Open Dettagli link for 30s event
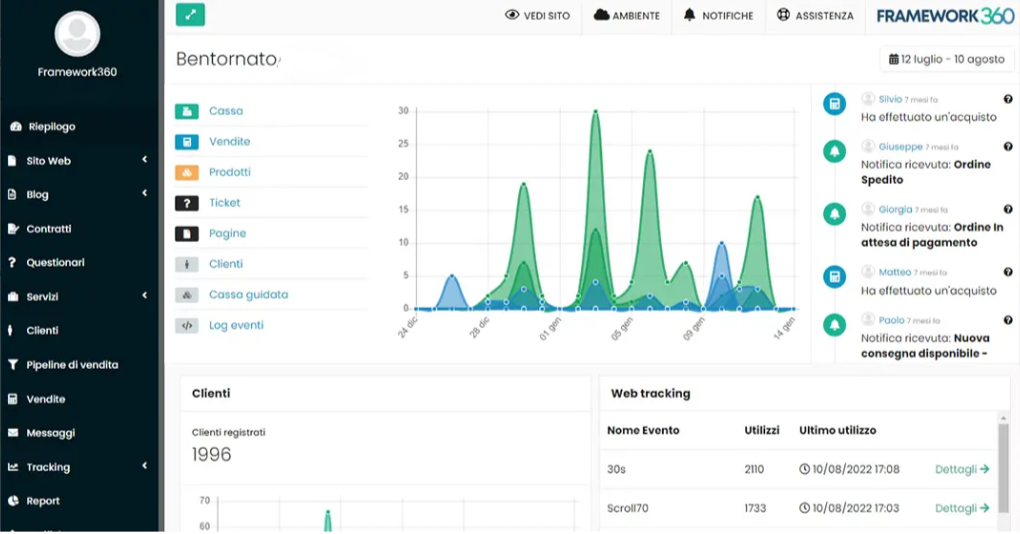1020x534 pixels. click(x=961, y=469)
